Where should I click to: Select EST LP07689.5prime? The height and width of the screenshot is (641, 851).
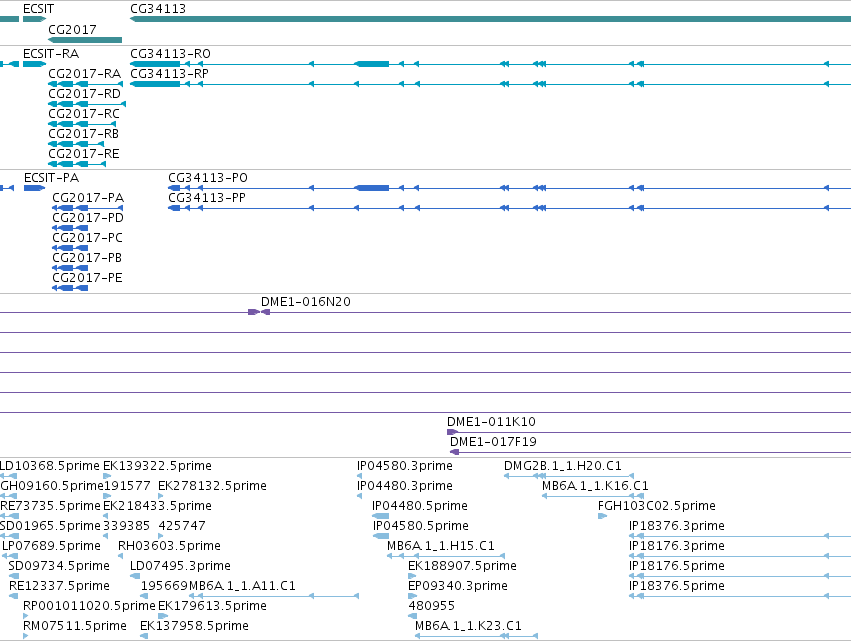[x=52, y=546]
